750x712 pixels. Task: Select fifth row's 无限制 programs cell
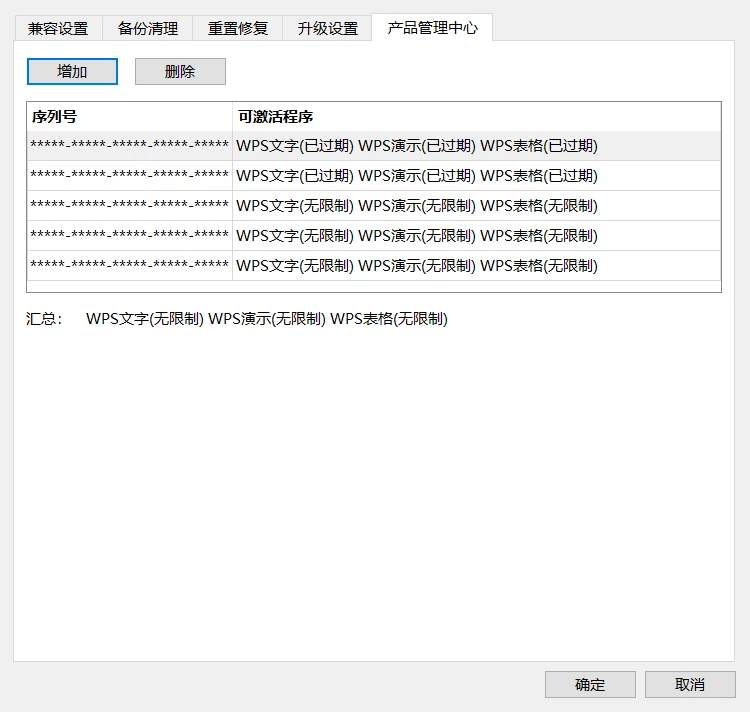click(x=476, y=265)
